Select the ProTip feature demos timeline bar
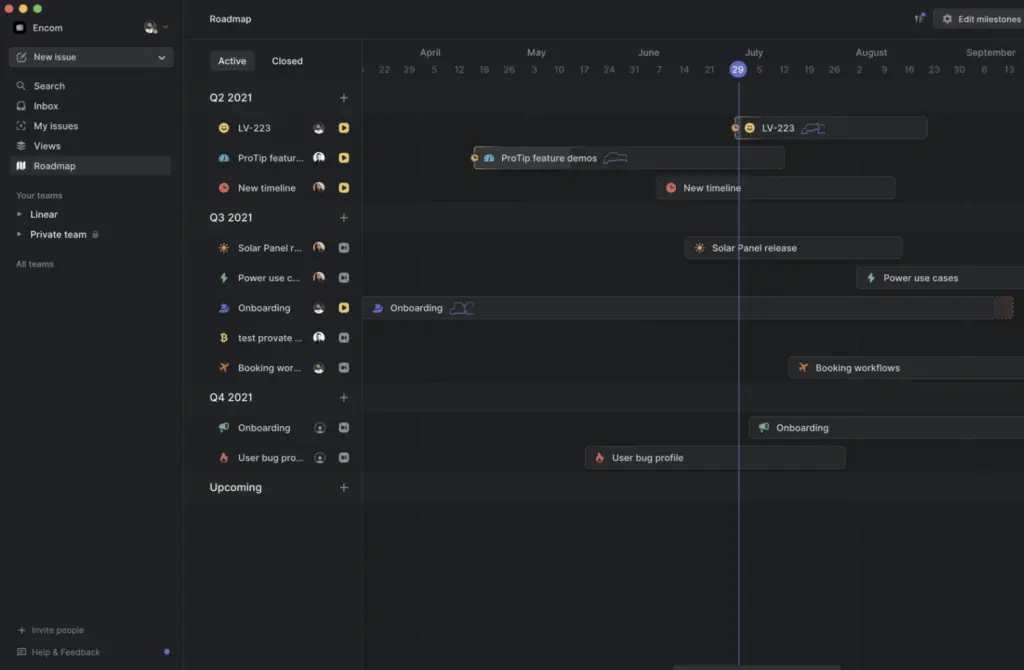Image resolution: width=1024 pixels, height=670 pixels. coord(629,158)
